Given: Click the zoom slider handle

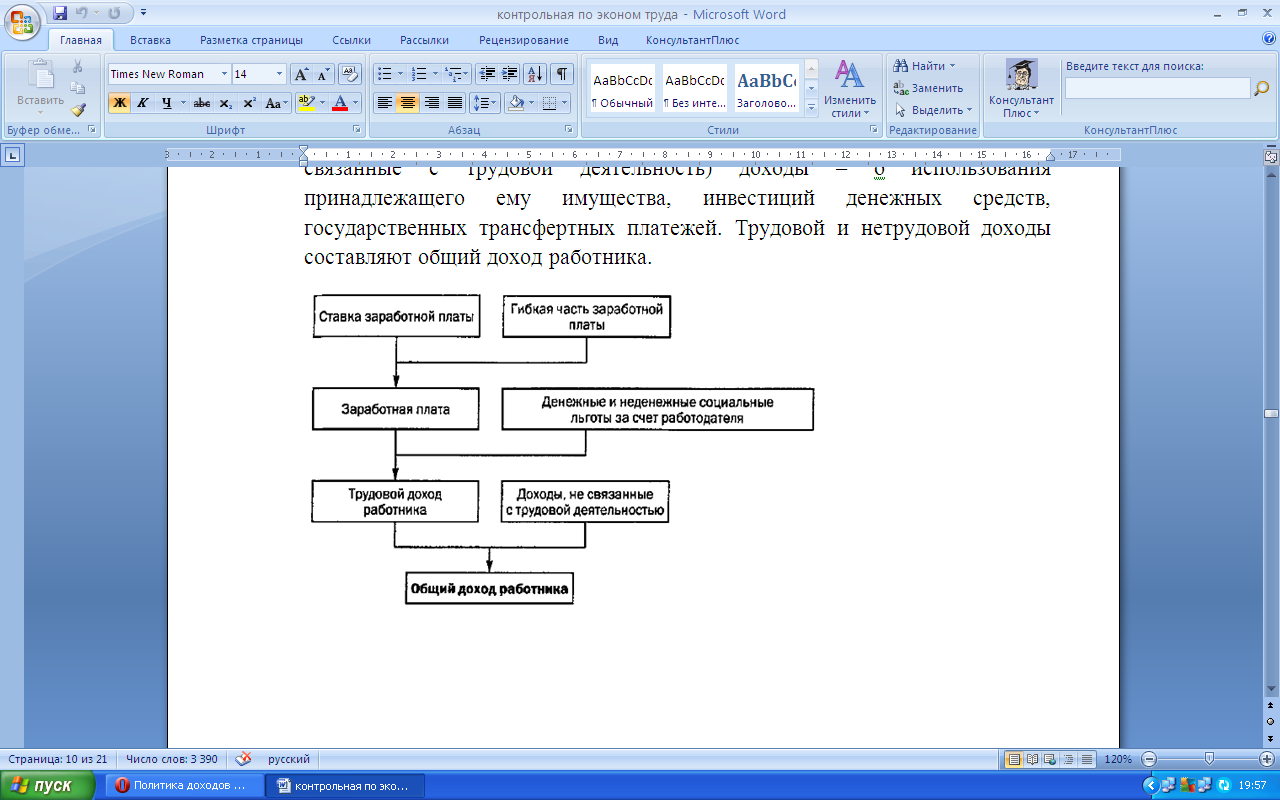Looking at the screenshot, I should 1209,759.
